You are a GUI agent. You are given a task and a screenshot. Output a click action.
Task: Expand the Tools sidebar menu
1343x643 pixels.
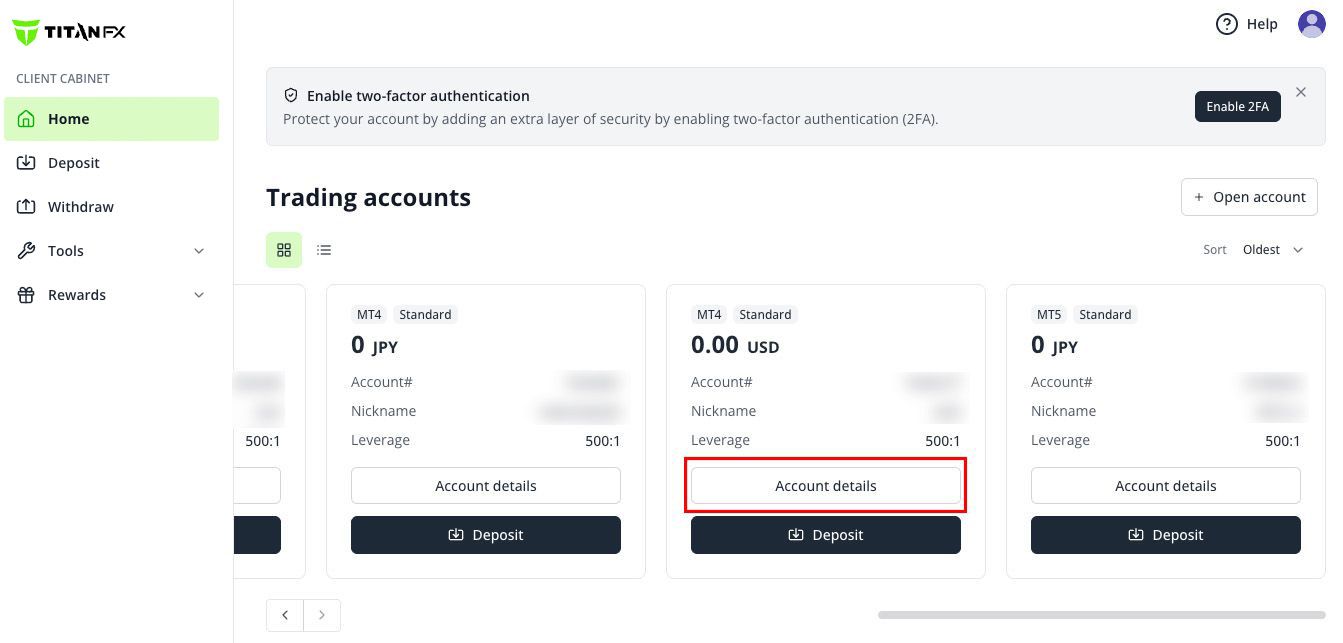pos(111,251)
